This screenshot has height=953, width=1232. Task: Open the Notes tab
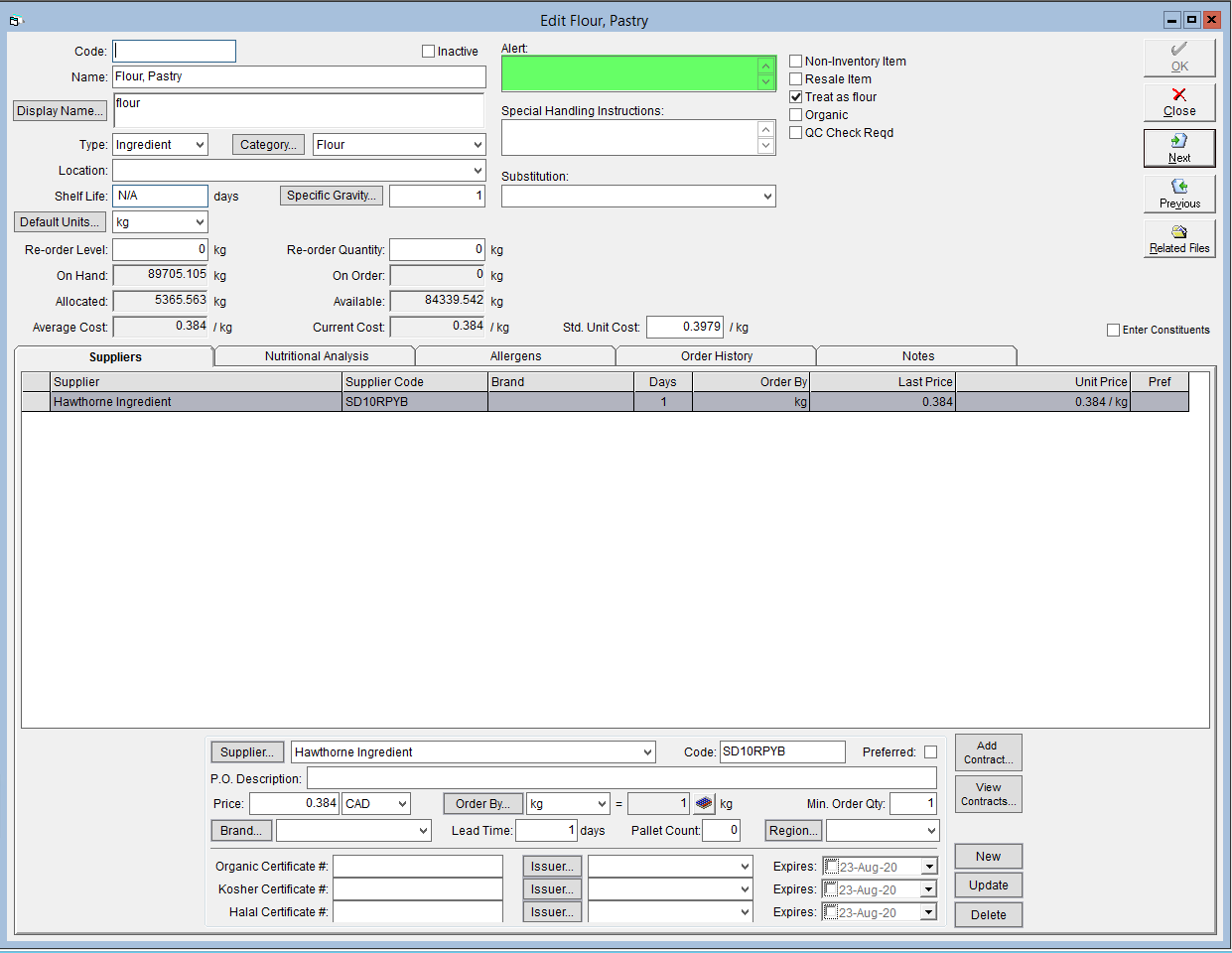click(917, 355)
